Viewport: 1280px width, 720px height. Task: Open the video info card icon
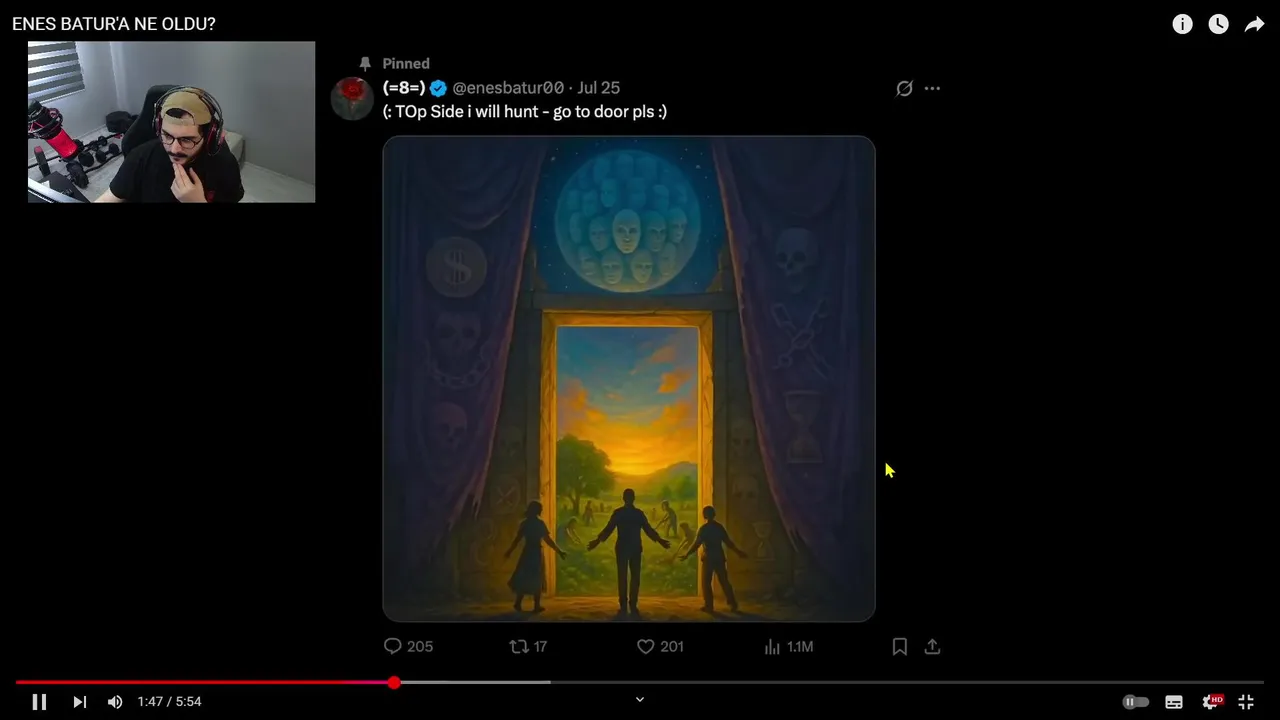[1182, 24]
